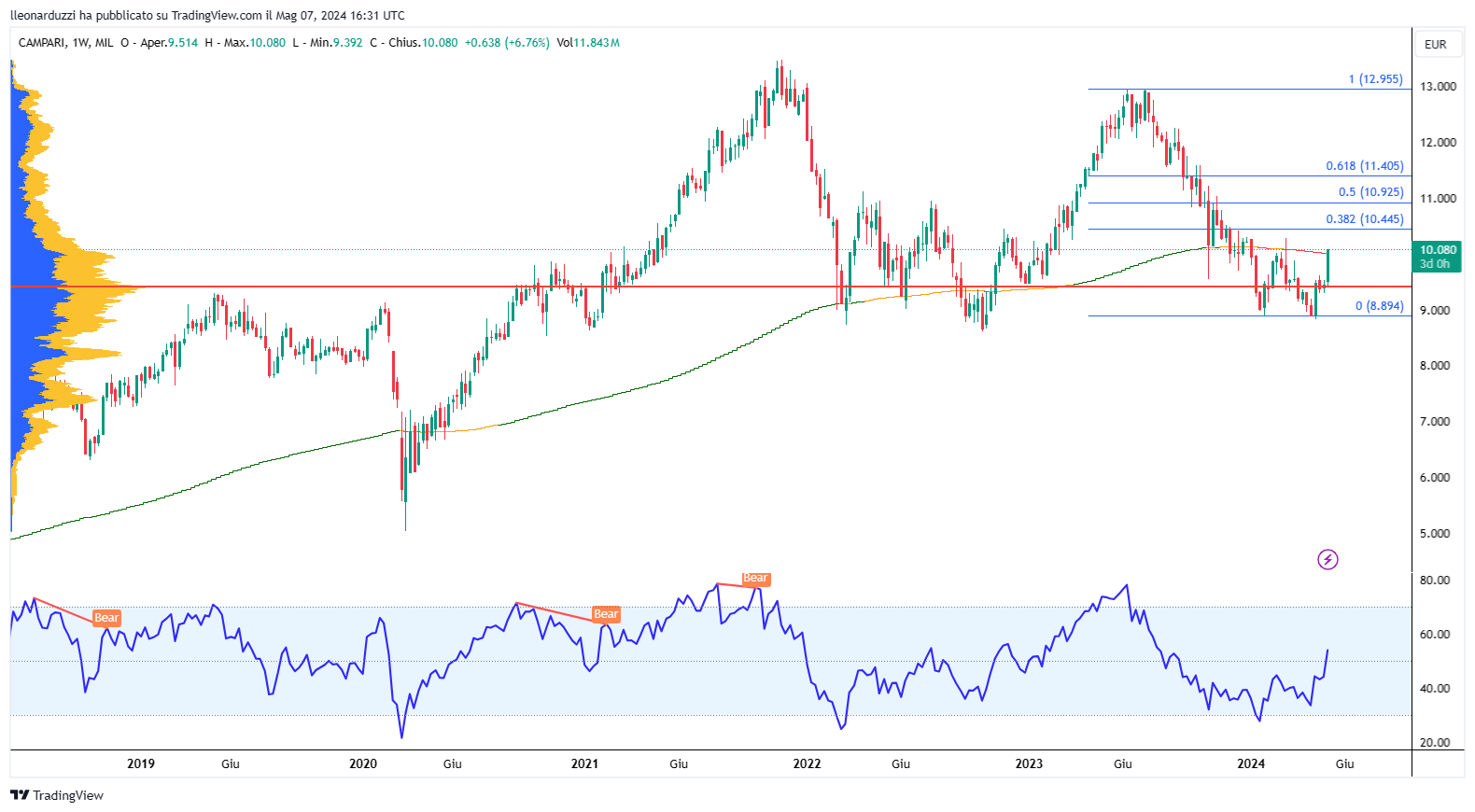Image resolution: width=1475 pixels, height=812 pixels.
Task: Click the 2022 label on time axis
Action: [807, 763]
